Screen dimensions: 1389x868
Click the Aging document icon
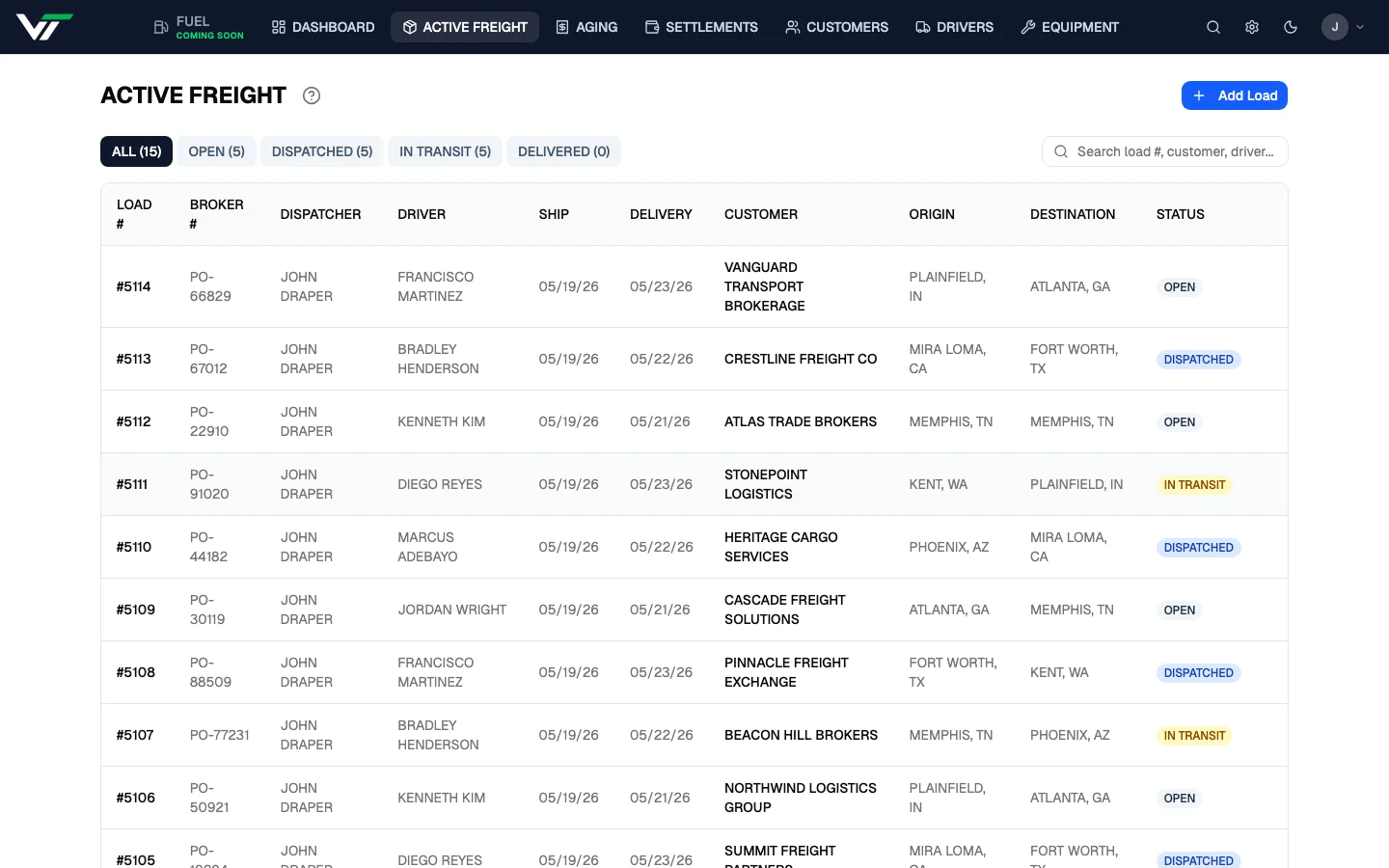pos(562,27)
